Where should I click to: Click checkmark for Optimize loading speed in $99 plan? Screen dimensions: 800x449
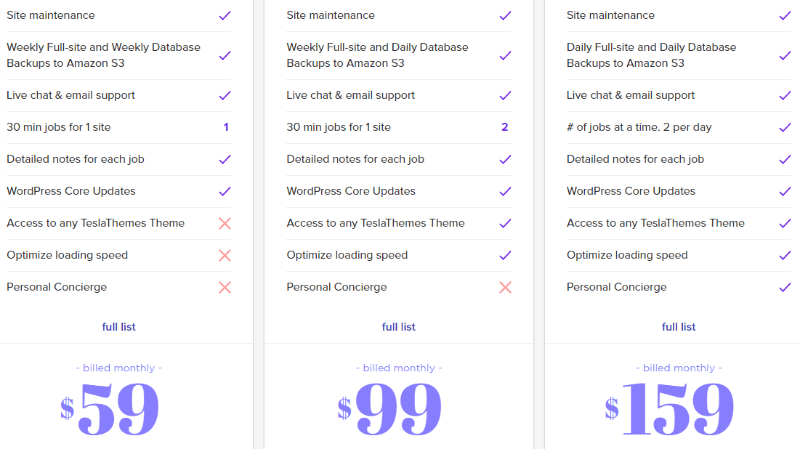[x=505, y=255]
